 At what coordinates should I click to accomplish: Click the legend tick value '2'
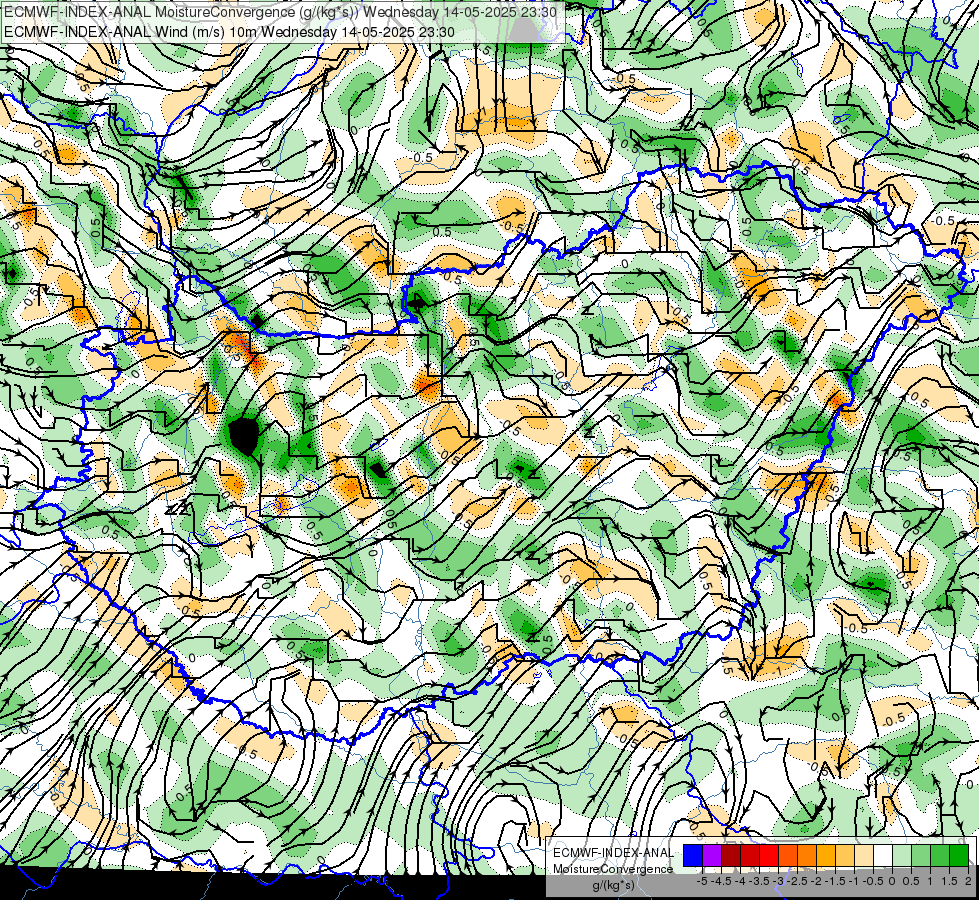pos(968,881)
